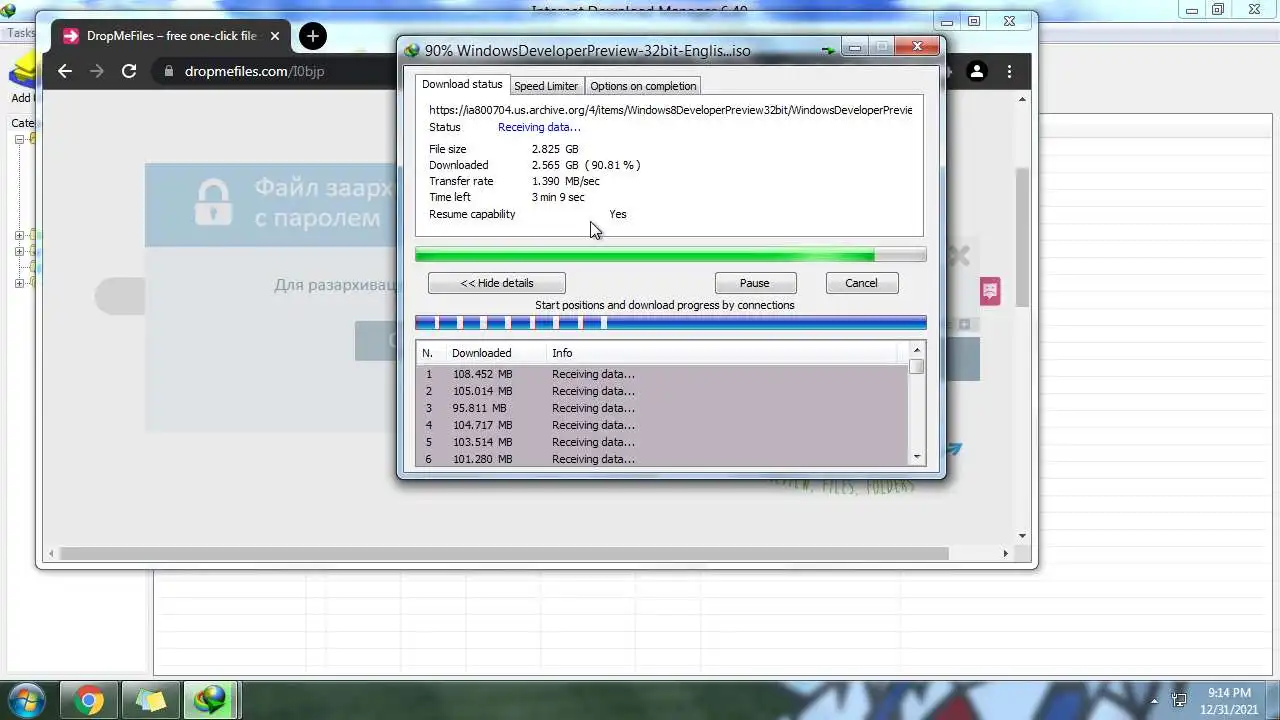Click the blue connections progress bar
1280x720 pixels.
point(670,323)
